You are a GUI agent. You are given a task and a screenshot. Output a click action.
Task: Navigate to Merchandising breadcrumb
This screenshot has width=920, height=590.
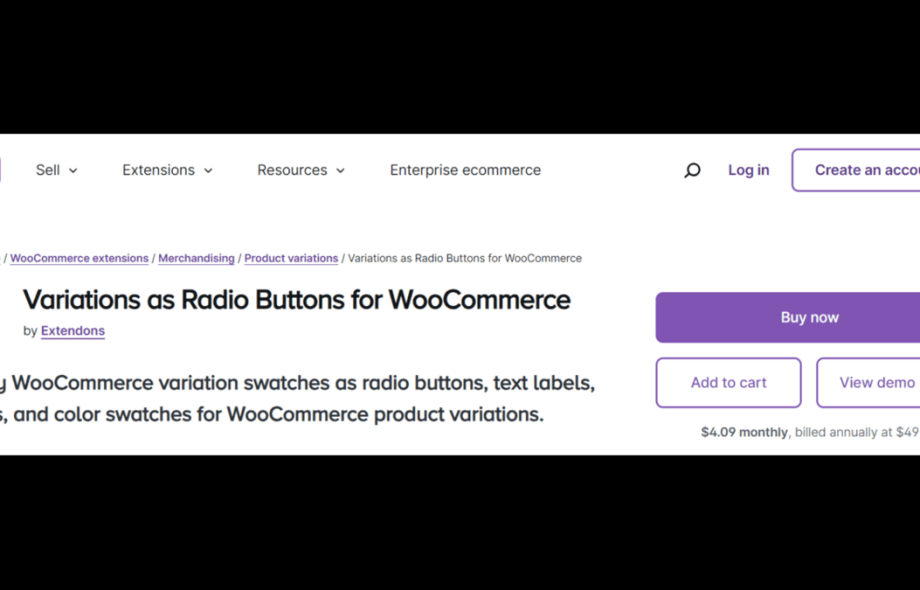pyautogui.click(x=196, y=258)
